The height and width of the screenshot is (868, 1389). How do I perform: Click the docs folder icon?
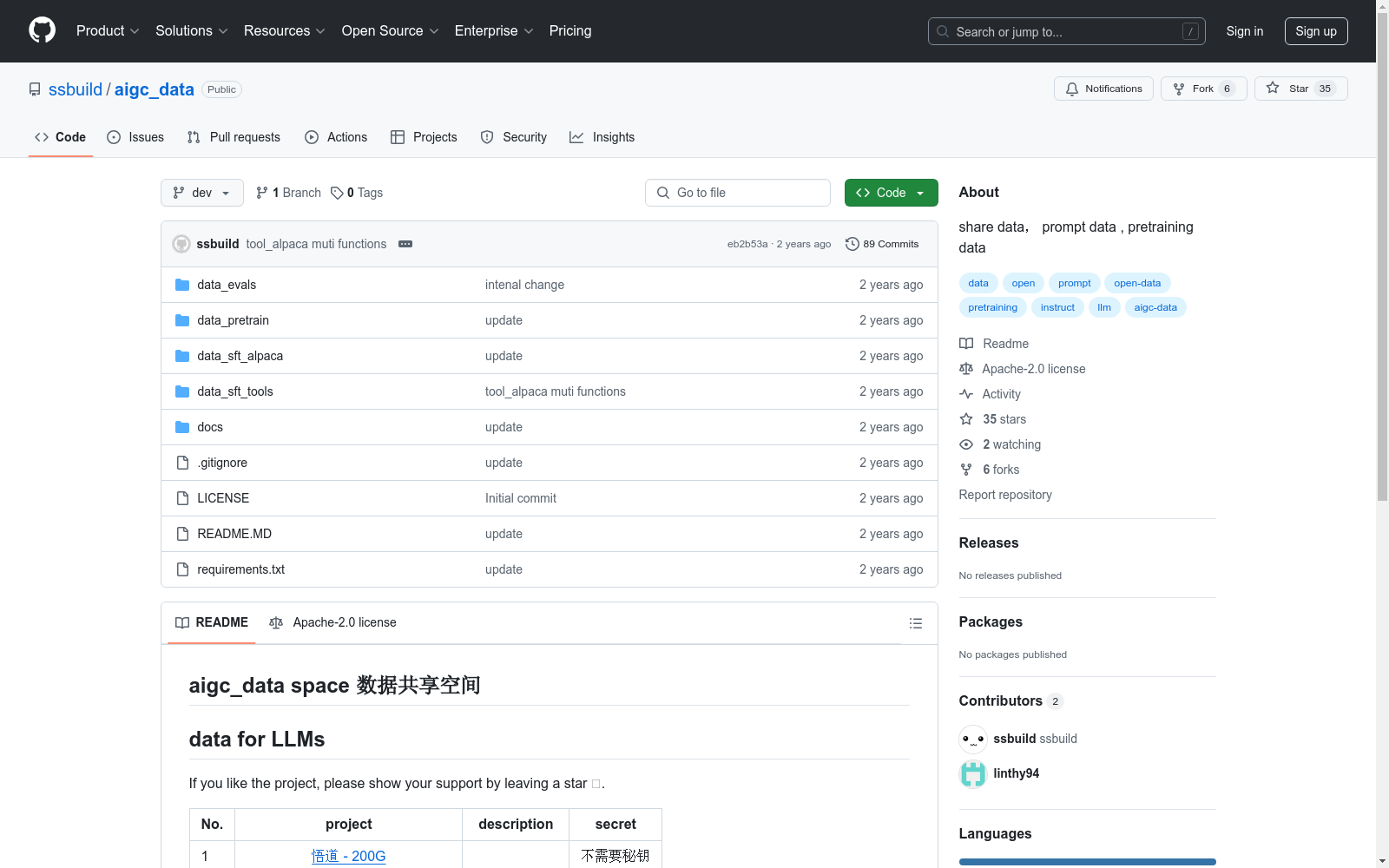pyautogui.click(x=182, y=427)
